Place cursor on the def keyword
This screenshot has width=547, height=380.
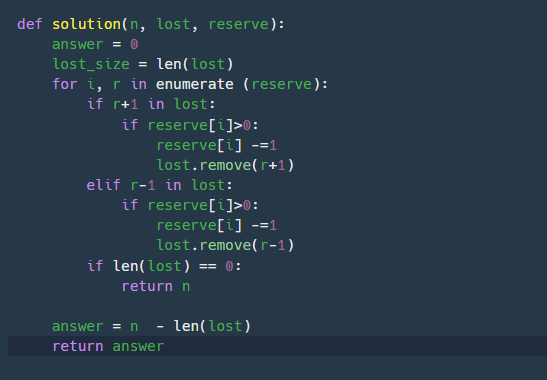(x=30, y=24)
